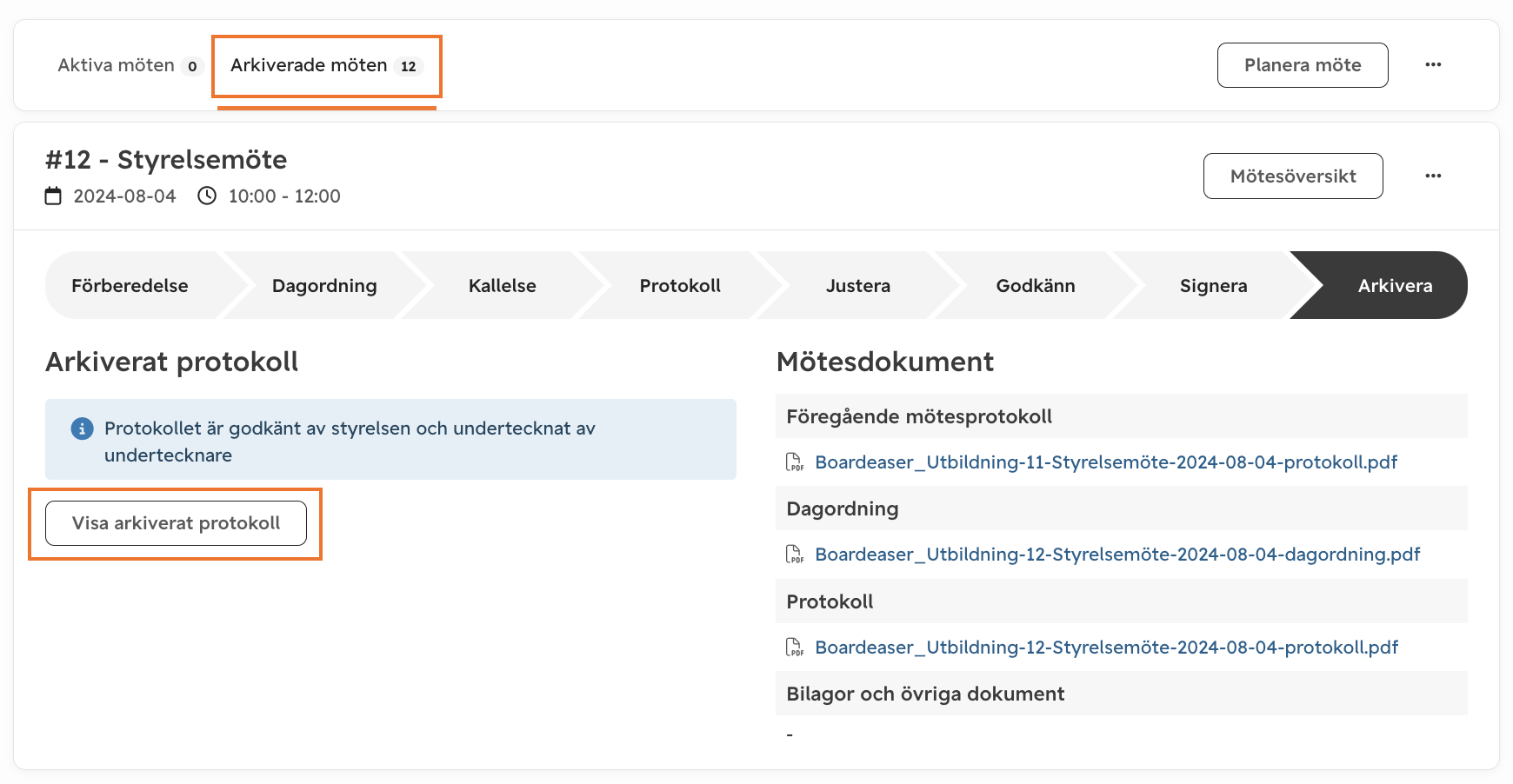The image size is (1513, 784).
Task: Click the Arkiverade möten count badge 12
Action: 409,66
